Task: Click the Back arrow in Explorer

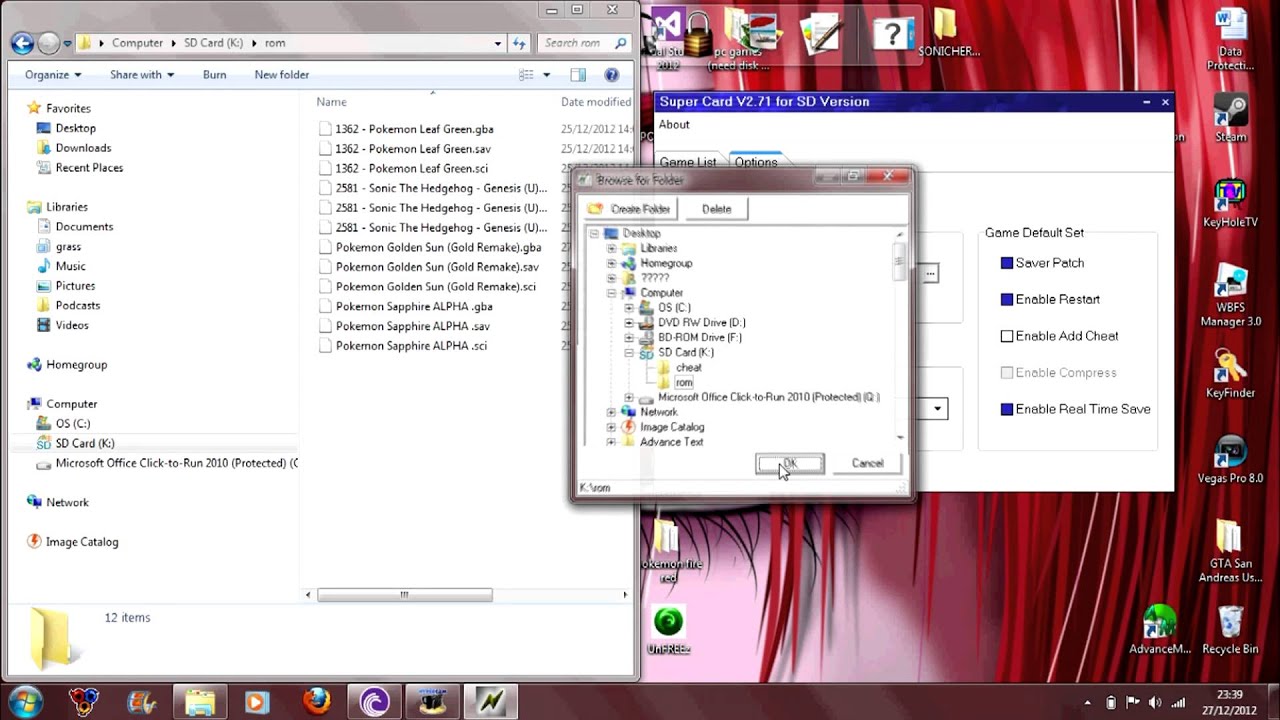Action: pyautogui.click(x=22, y=43)
